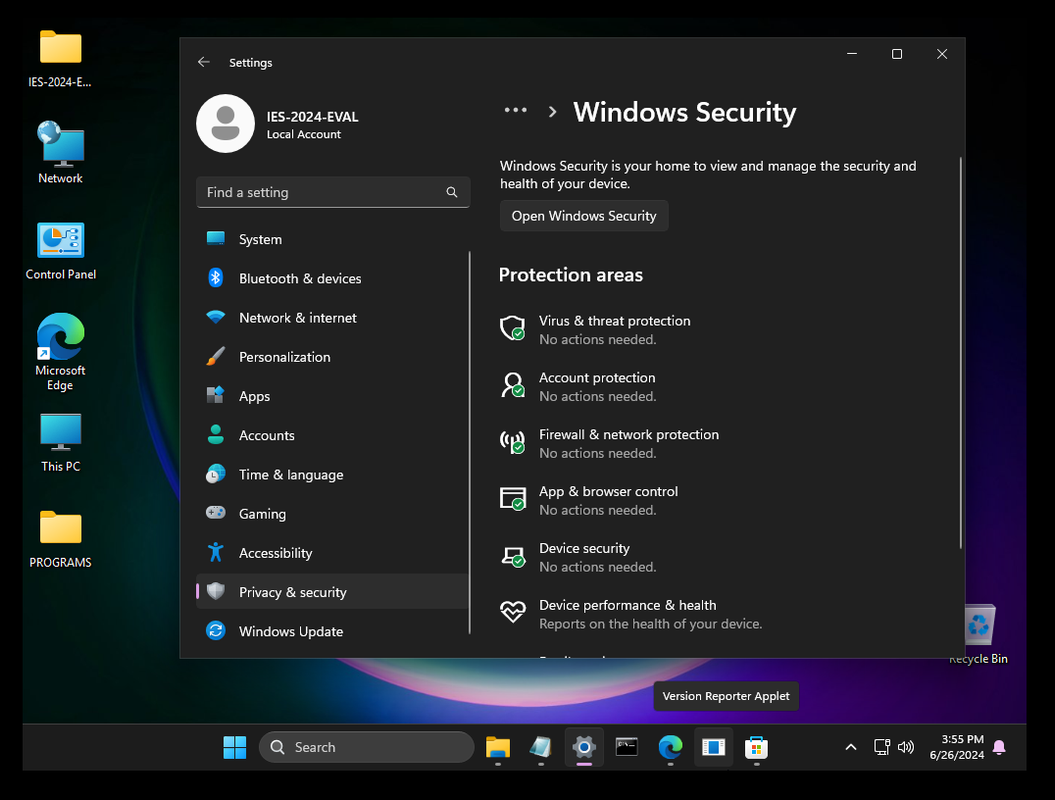This screenshot has width=1055, height=800.
Task: Open the Windows Start button
Action: point(235,748)
